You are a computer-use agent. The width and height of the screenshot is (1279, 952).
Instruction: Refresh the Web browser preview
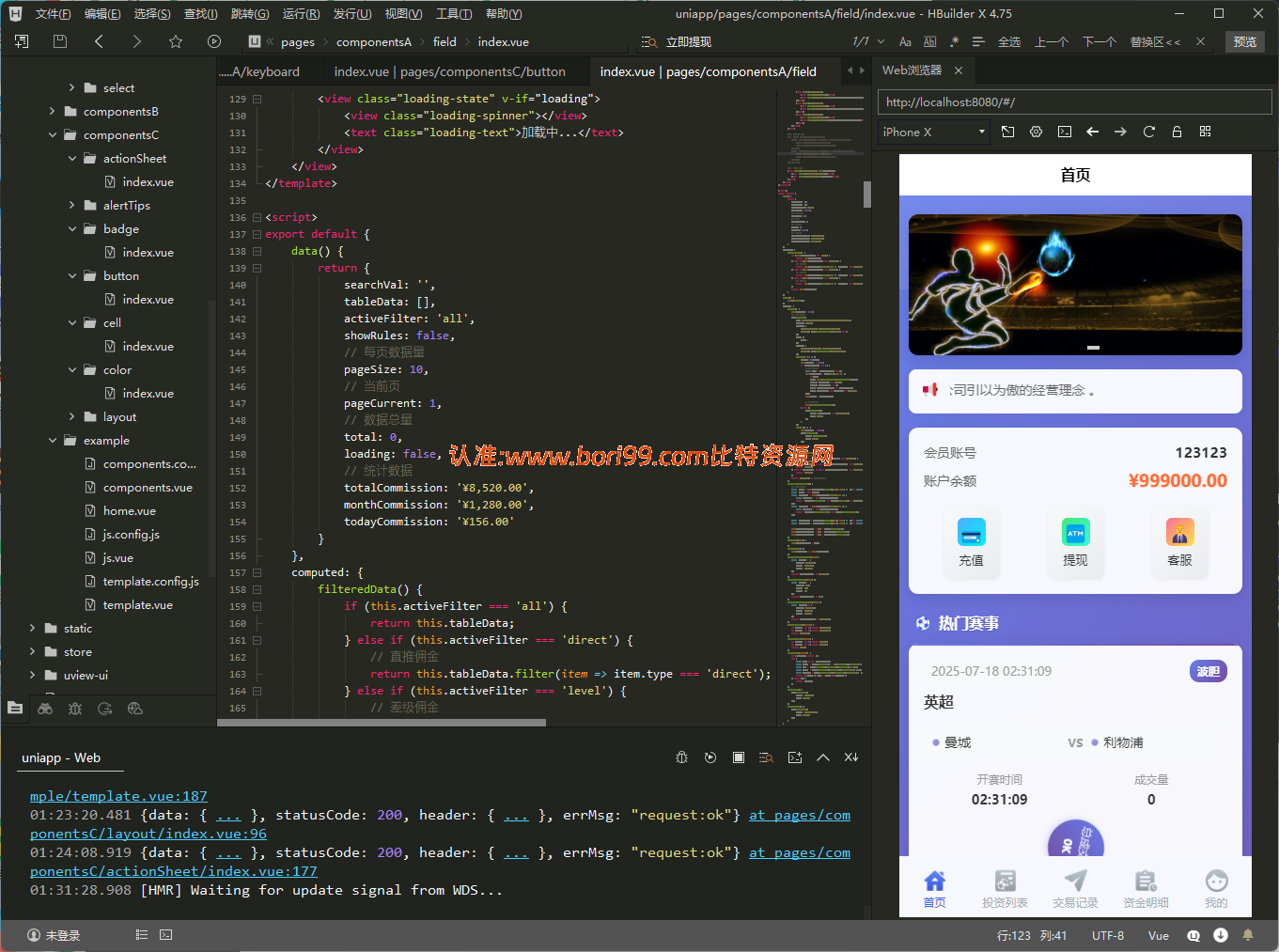(1148, 132)
